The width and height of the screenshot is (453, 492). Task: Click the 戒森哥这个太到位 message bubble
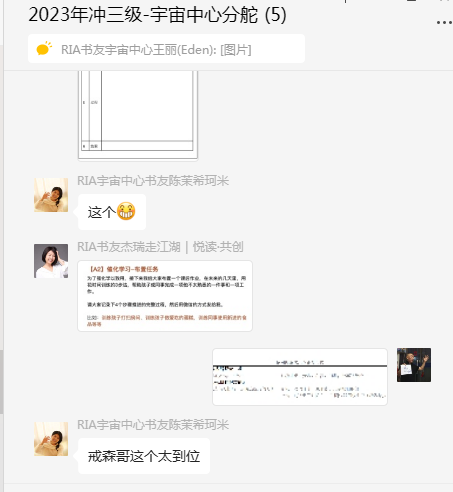[144, 456]
